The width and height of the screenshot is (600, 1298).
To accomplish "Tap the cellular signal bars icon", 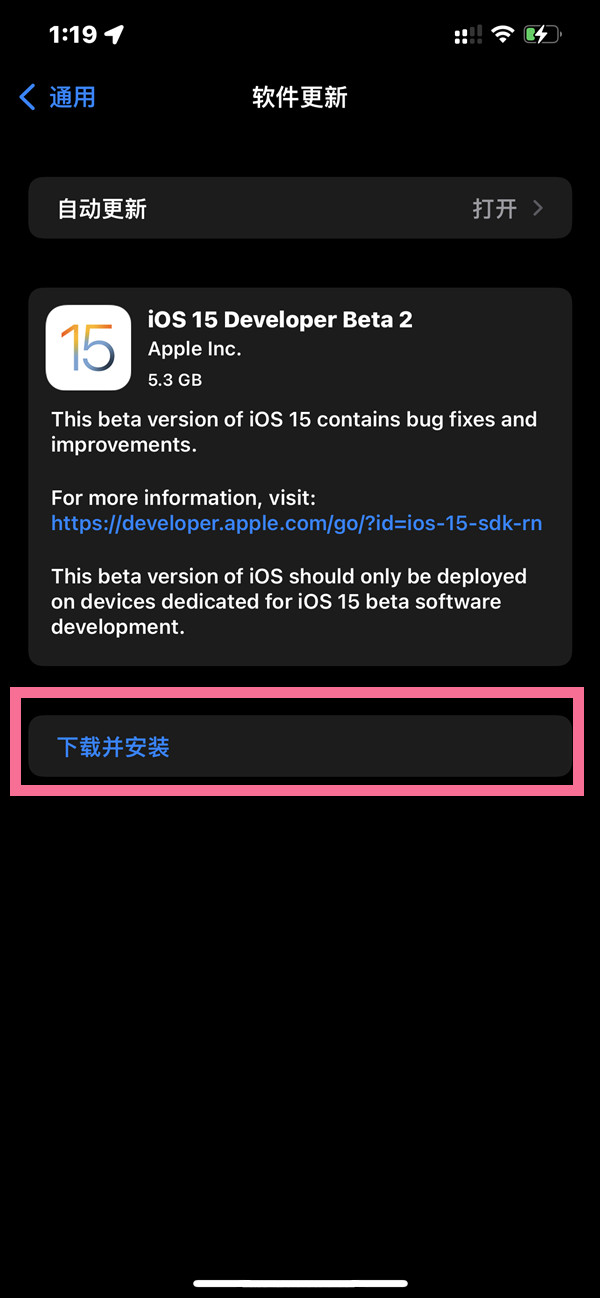I will 468,36.
